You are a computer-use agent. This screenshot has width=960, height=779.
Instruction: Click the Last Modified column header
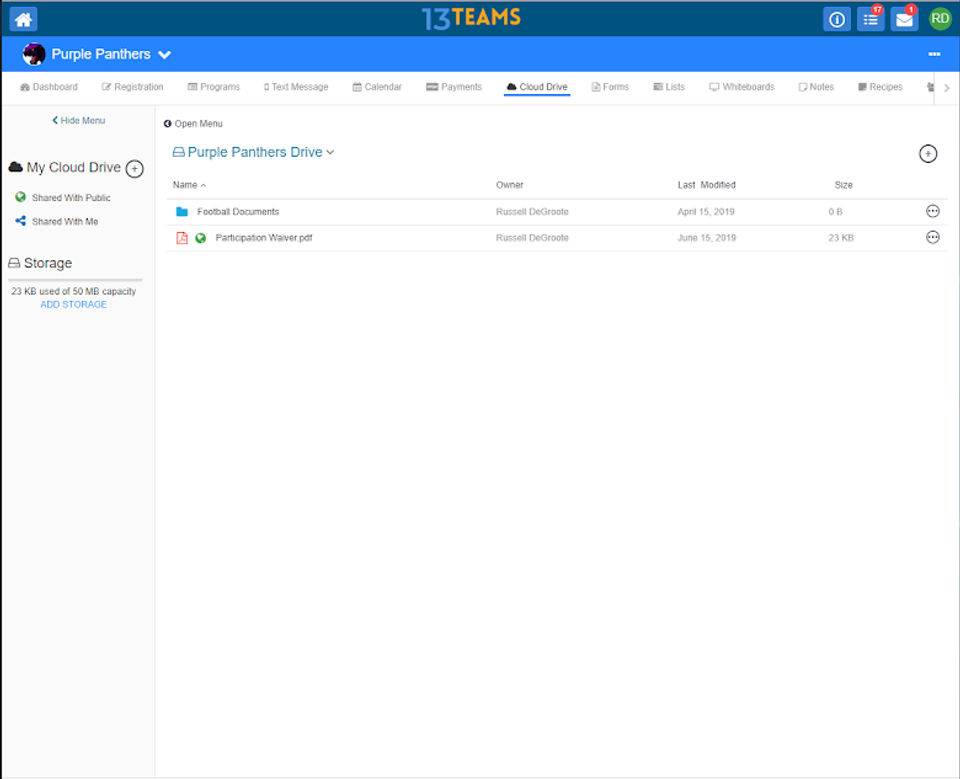[x=707, y=185]
